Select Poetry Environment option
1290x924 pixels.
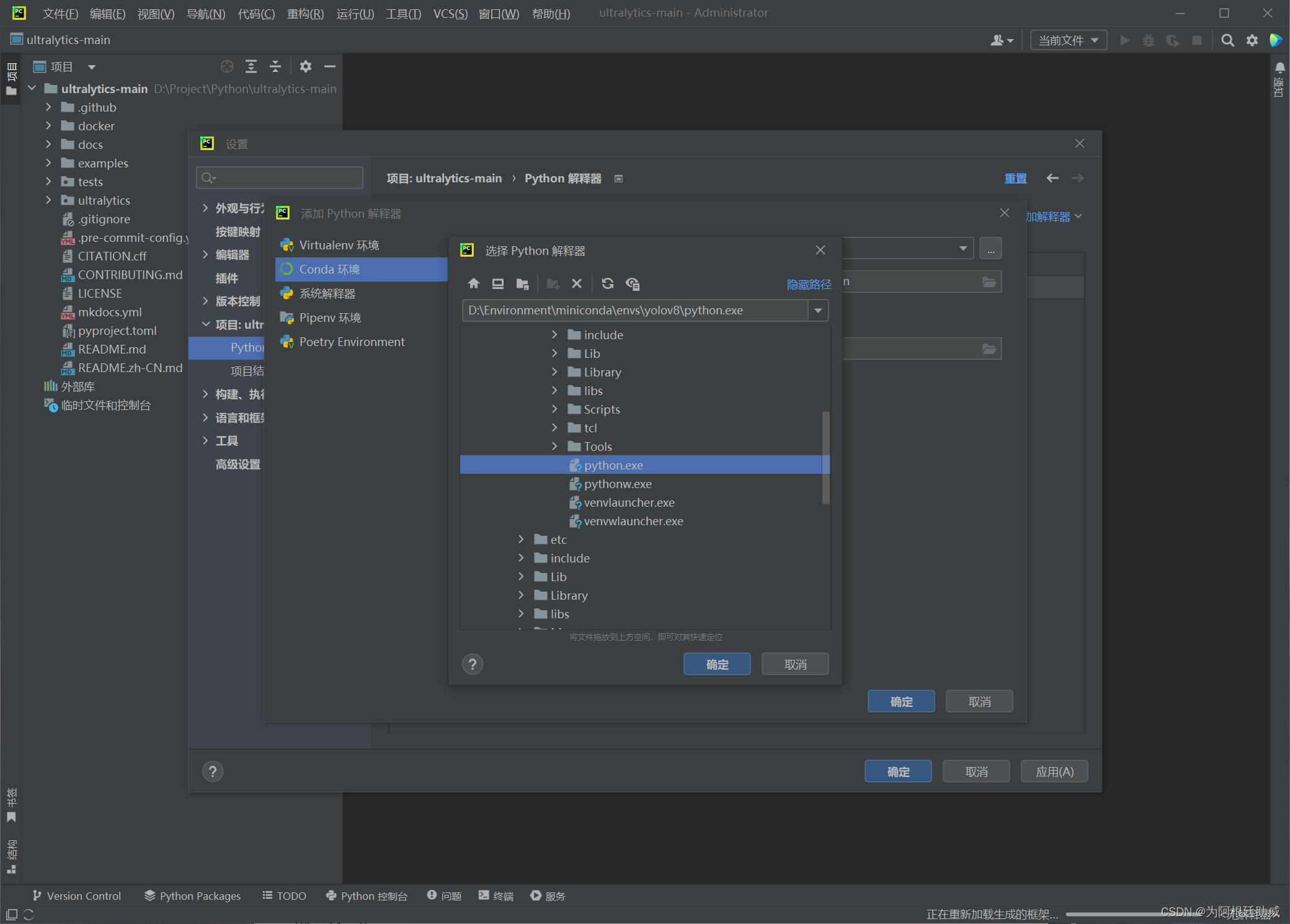click(x=352, y=342)
